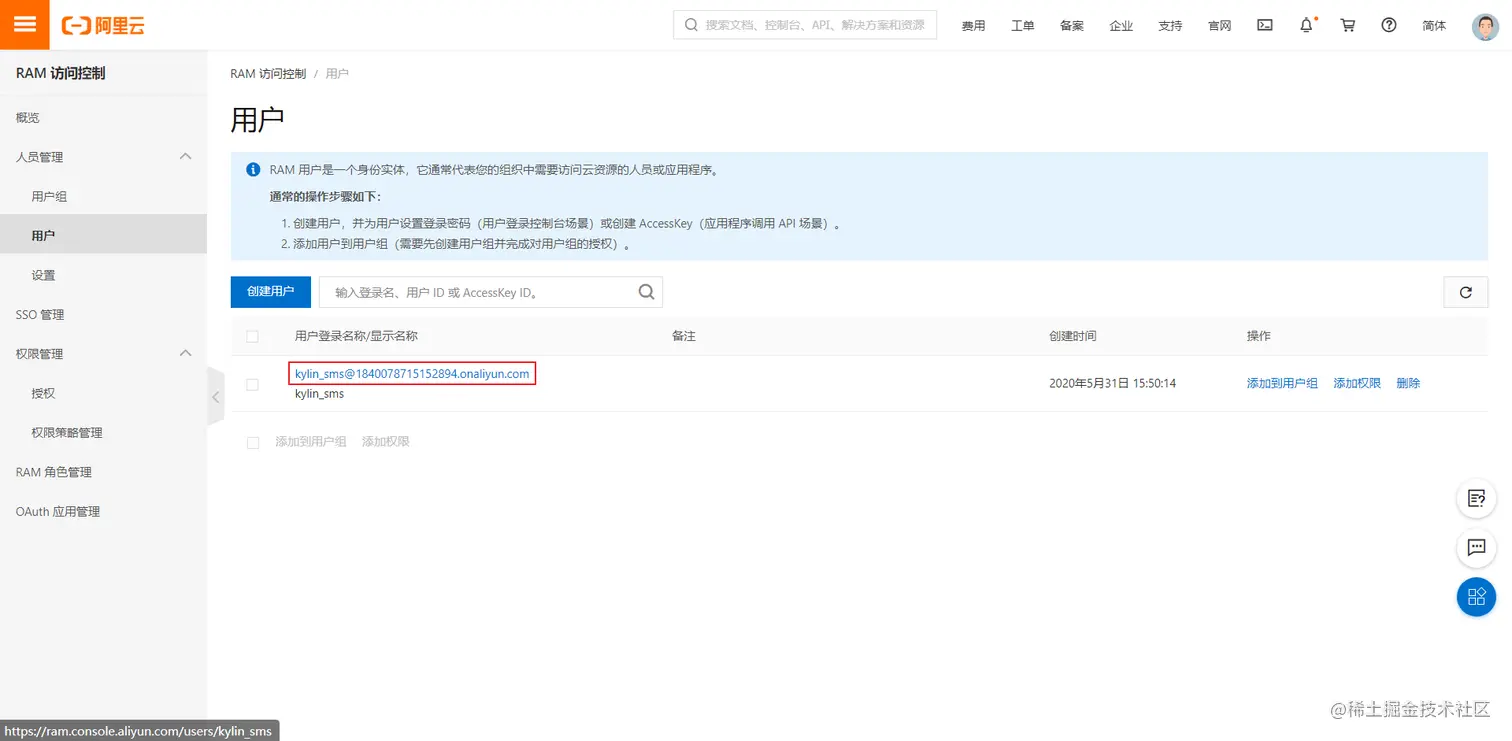Open the kylin_sms@1840078715152894.onaliyun.com user link
The width and height of the screenshot is (1512, 741).
[x=412, y=373]
